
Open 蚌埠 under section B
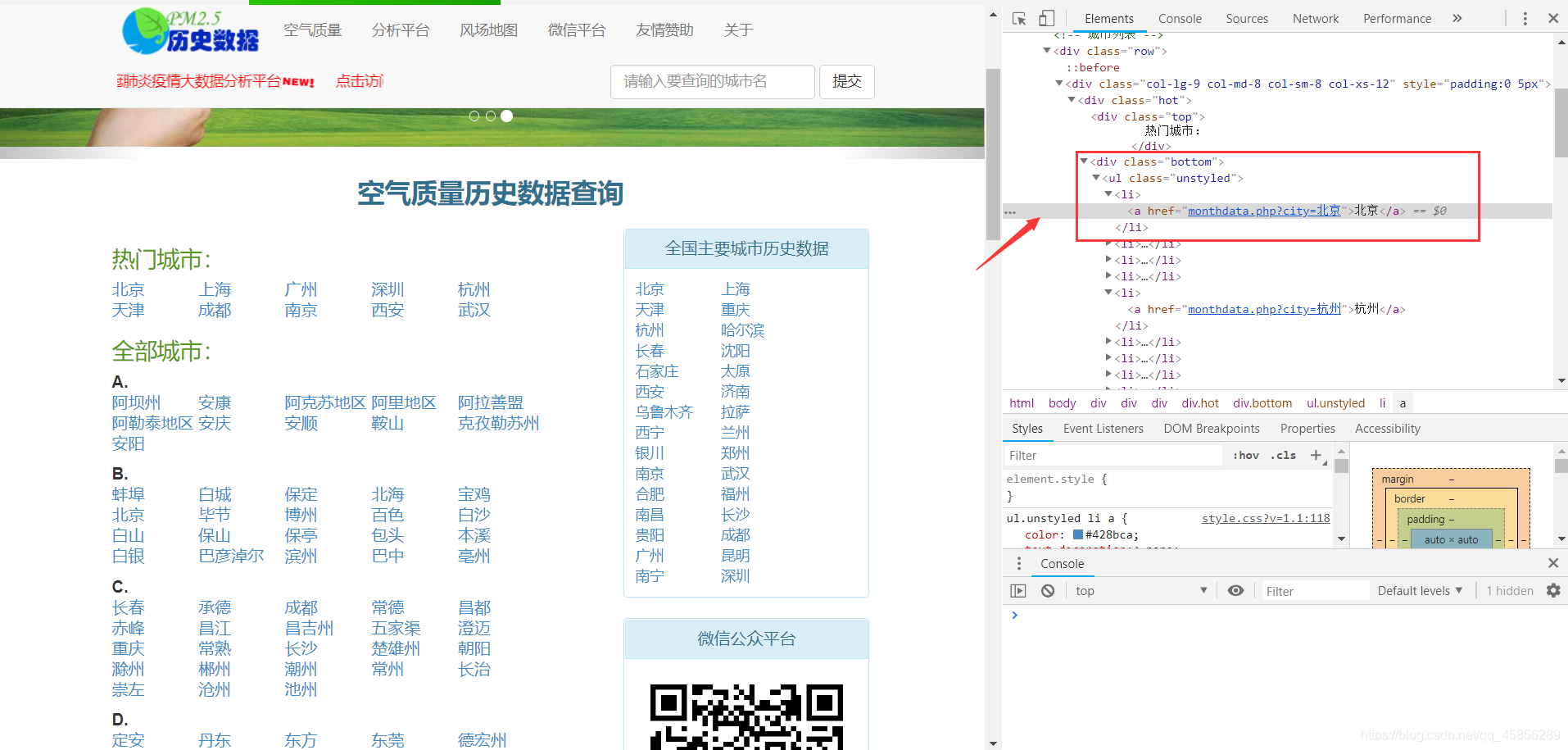click(128, 494)
